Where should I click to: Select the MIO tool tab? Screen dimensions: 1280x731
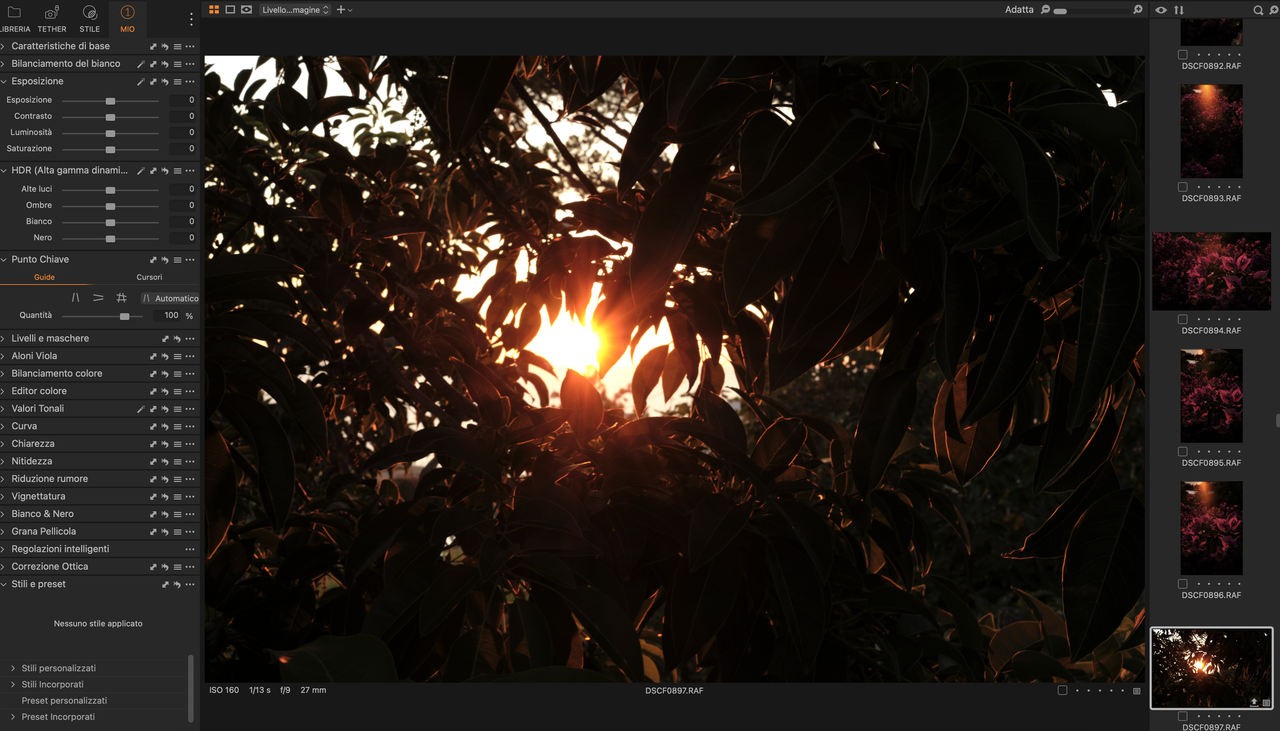click(x=127, y=18)
